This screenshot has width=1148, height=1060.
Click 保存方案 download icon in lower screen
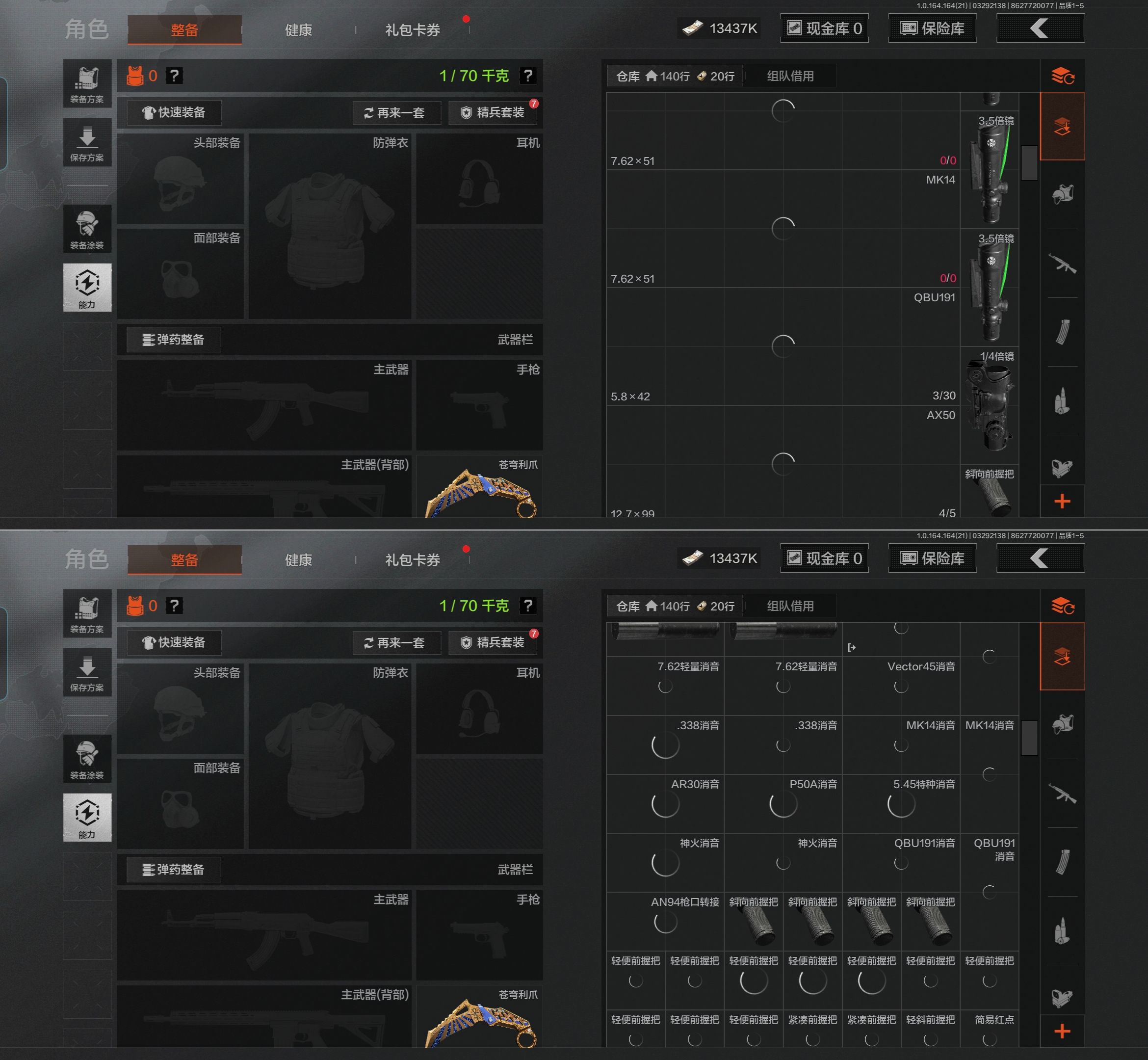(87, 672)
